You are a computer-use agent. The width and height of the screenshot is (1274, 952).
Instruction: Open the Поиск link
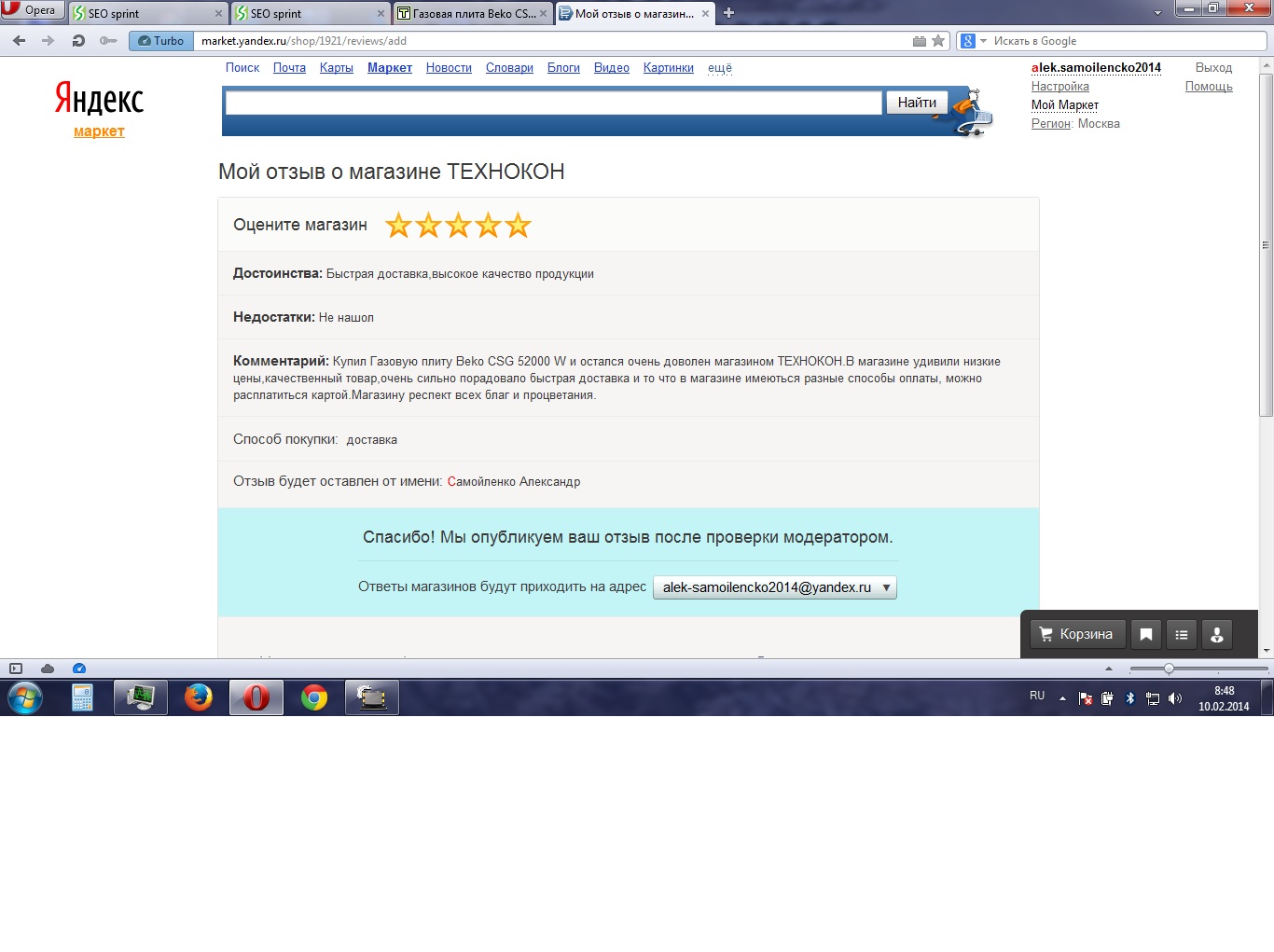pos(242,68)
